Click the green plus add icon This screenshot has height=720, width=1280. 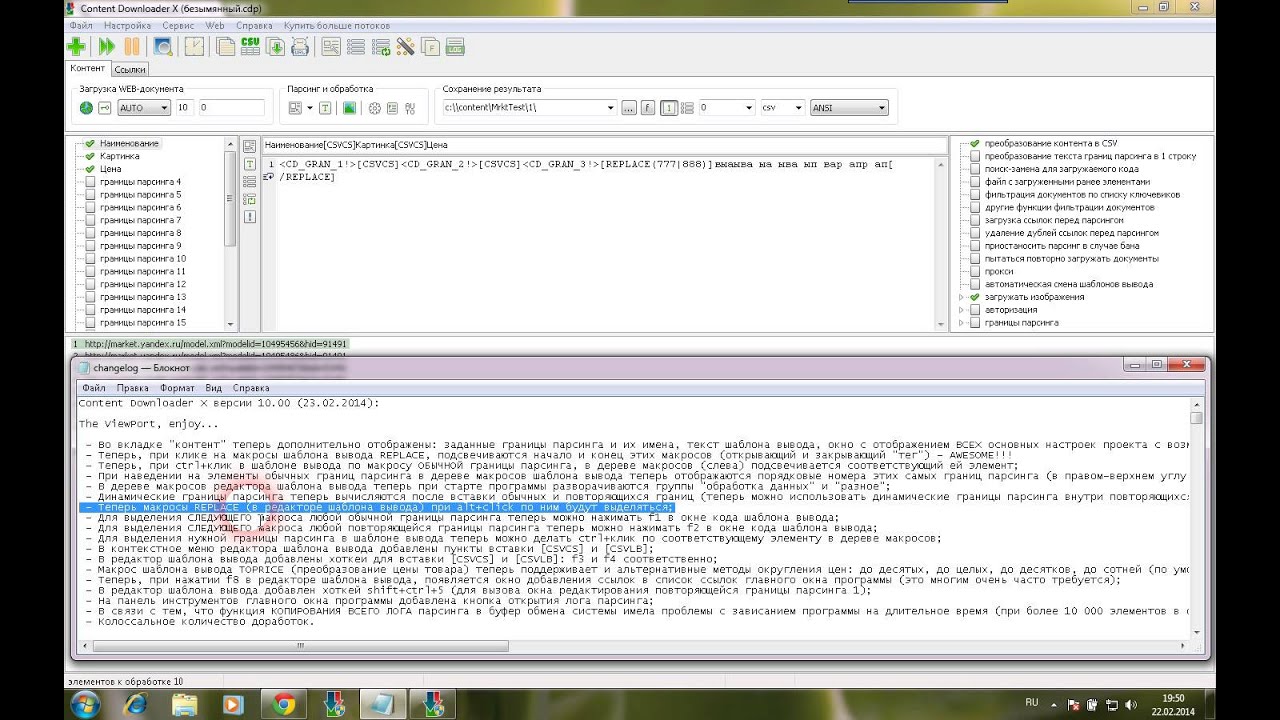76,46
